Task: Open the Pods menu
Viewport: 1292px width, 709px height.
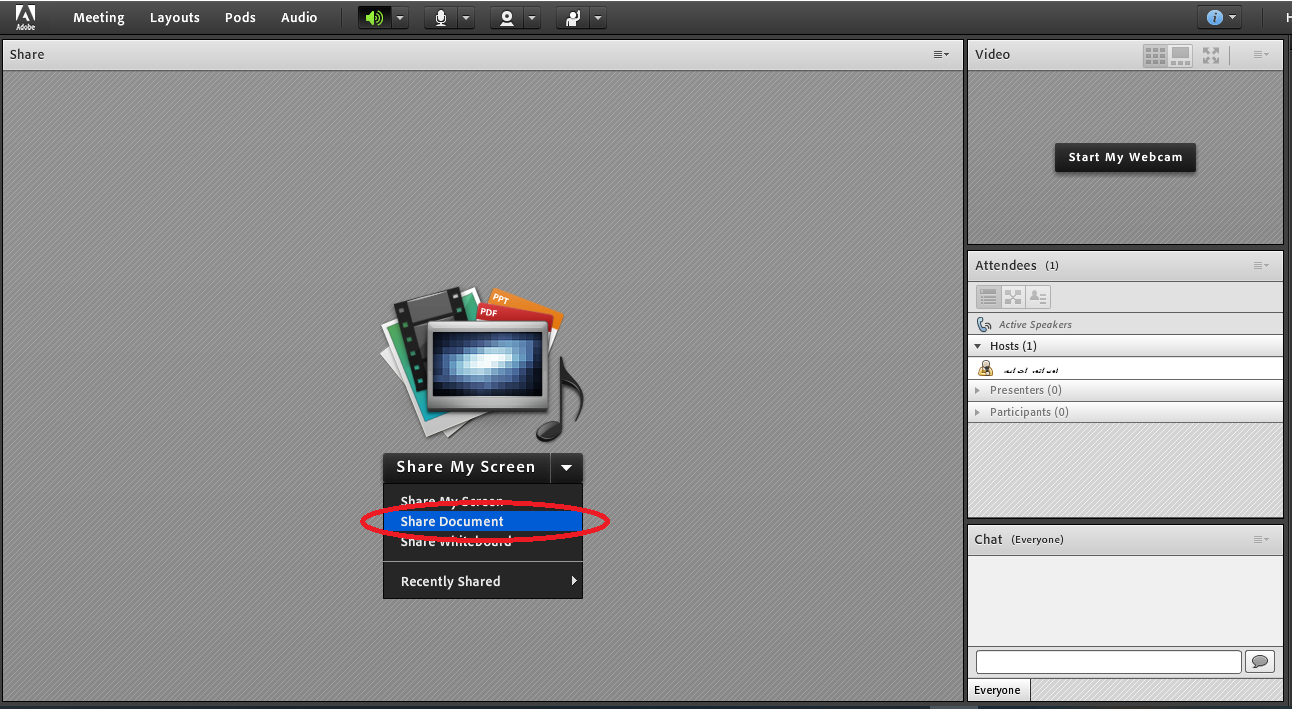Action: tap(240, 17)
